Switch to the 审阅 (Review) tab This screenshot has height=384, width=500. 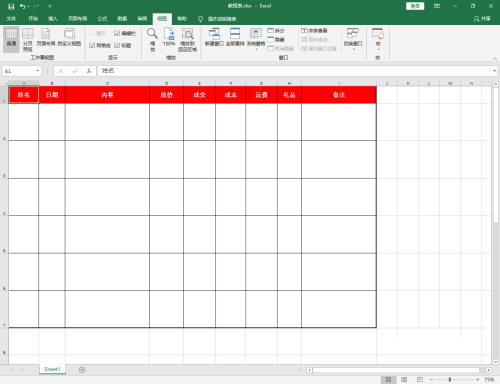[x=142, y=19]
